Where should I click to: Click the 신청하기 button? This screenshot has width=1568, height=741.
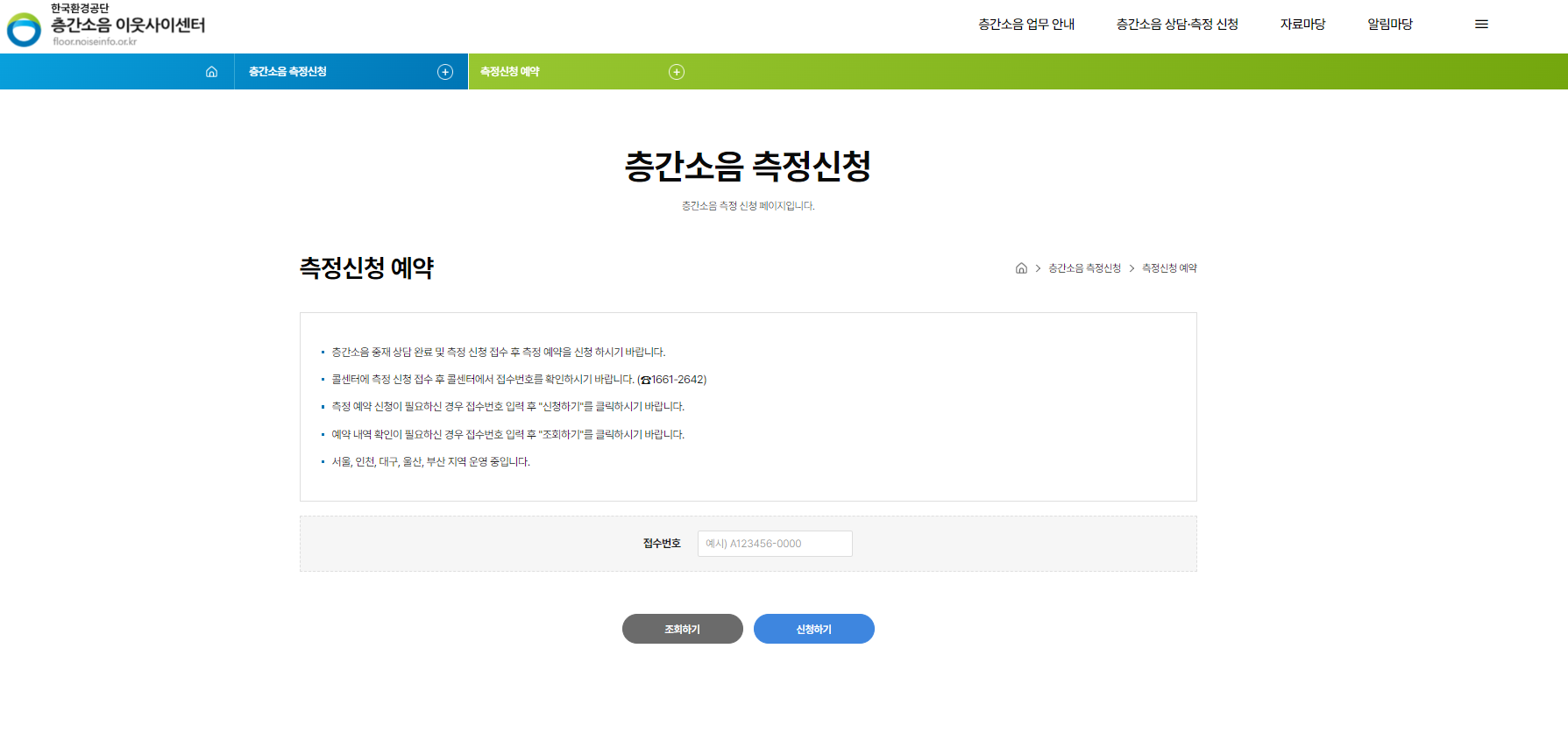[814, 629]
